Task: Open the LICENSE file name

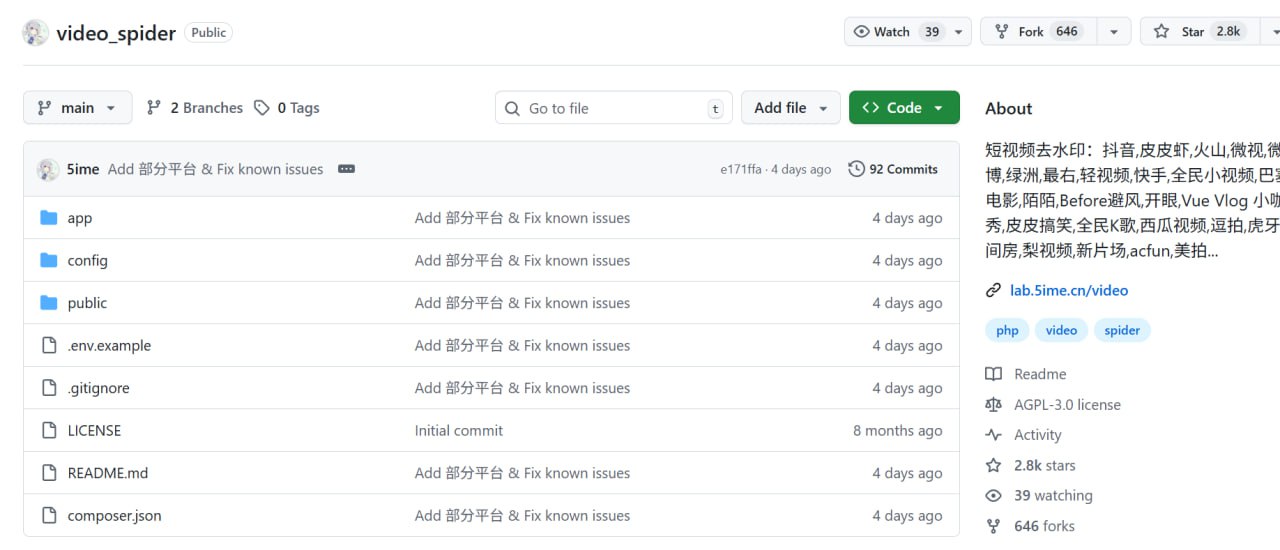Action: (x=94, y=430)
